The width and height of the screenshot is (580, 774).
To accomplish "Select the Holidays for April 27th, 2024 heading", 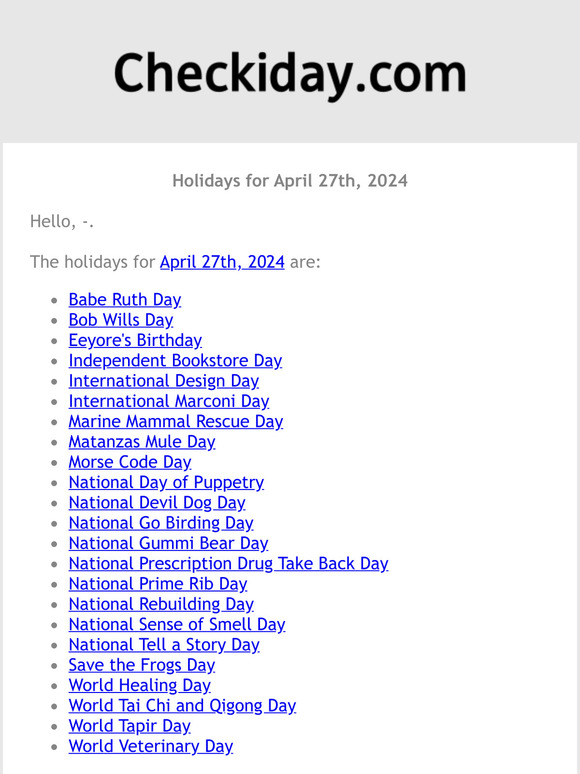I will click(x=290, y=181).
